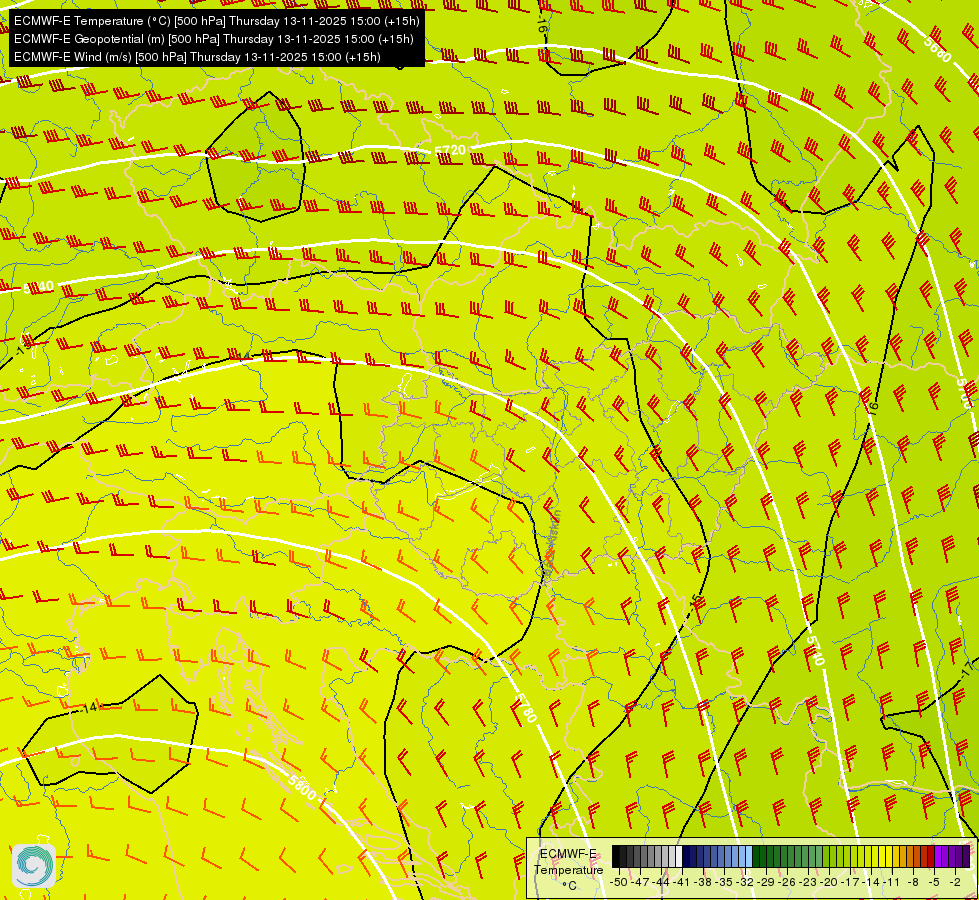Click the -41 label on the color scale
Viewport: 979px width, 900px height.
point(681,882)
